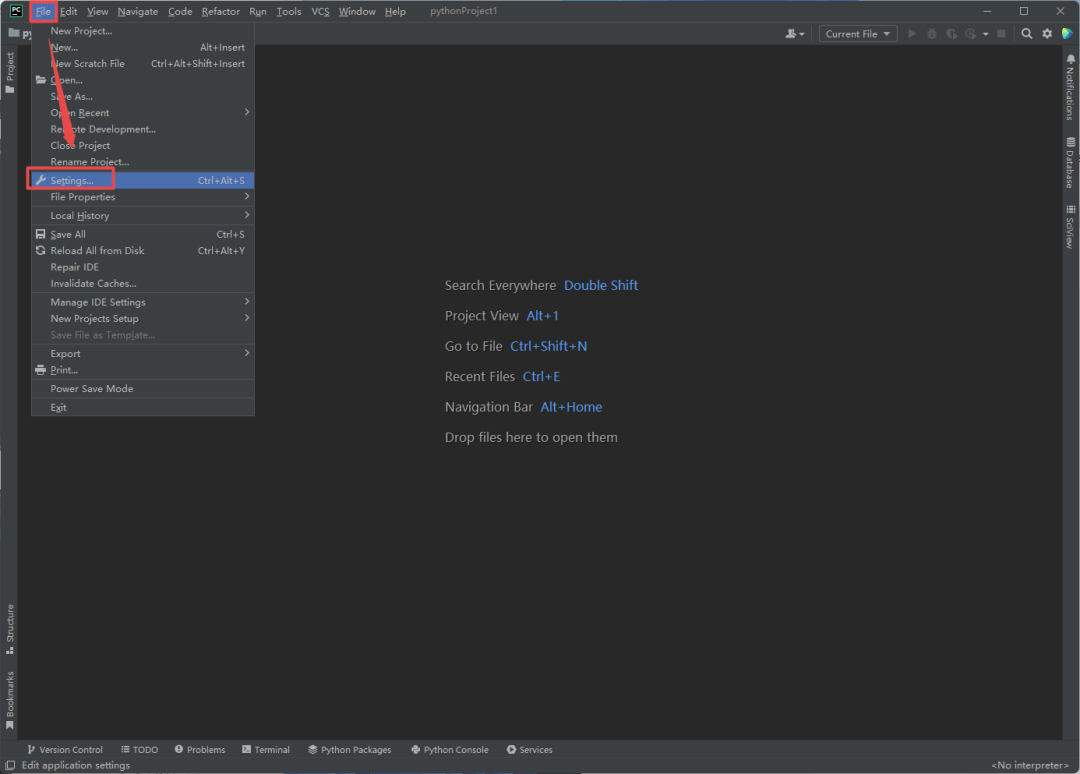Open the Terminal tab at bottom
The image size is (1080, 774).
(266, 750)
